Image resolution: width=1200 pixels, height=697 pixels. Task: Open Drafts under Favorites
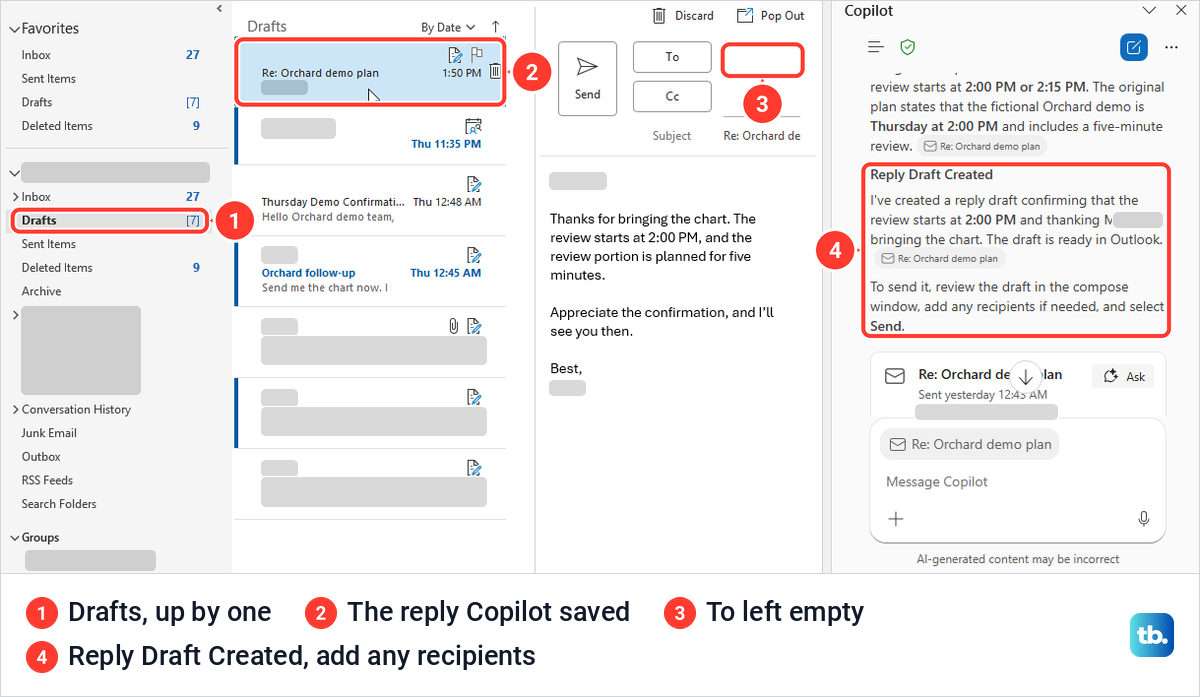37,102
